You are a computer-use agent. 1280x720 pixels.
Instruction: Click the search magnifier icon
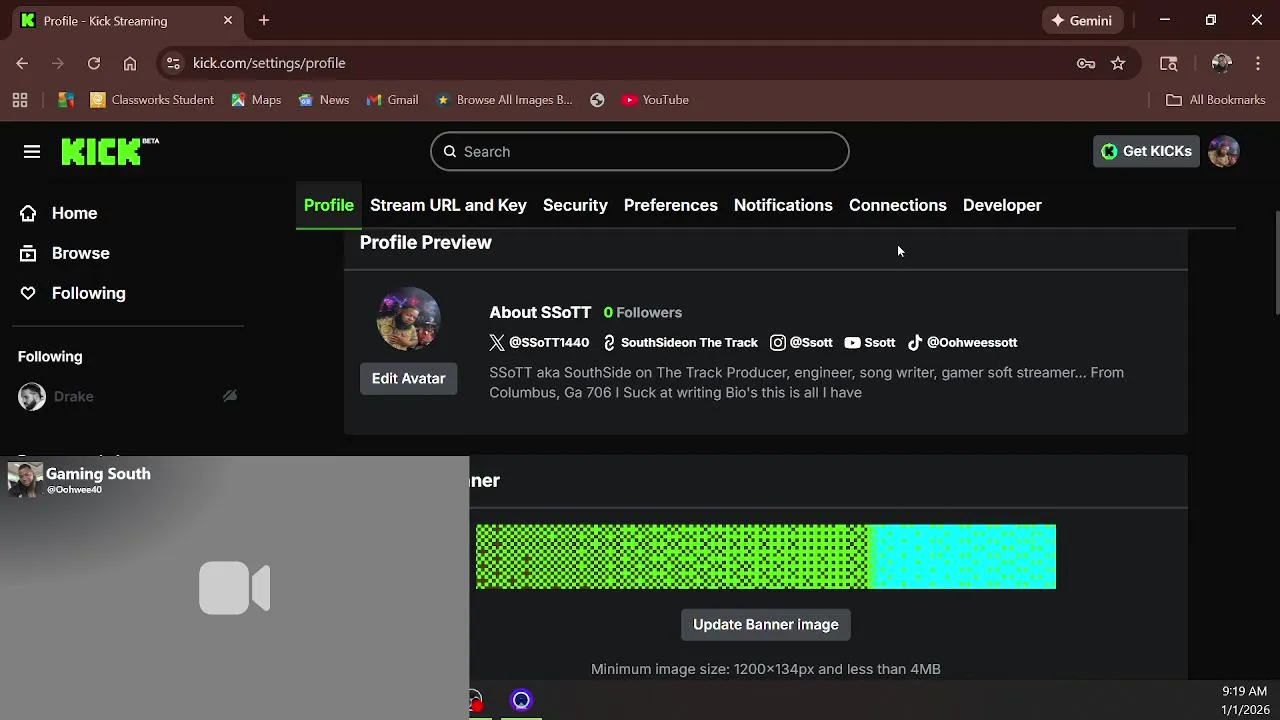[450, 152]
